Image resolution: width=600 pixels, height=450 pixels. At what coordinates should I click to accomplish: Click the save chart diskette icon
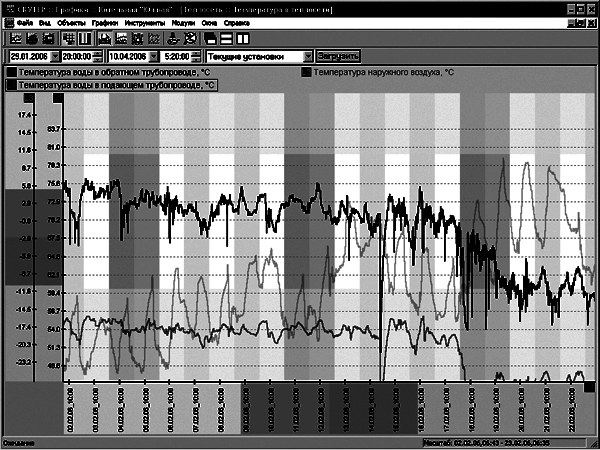coord(104,39)
